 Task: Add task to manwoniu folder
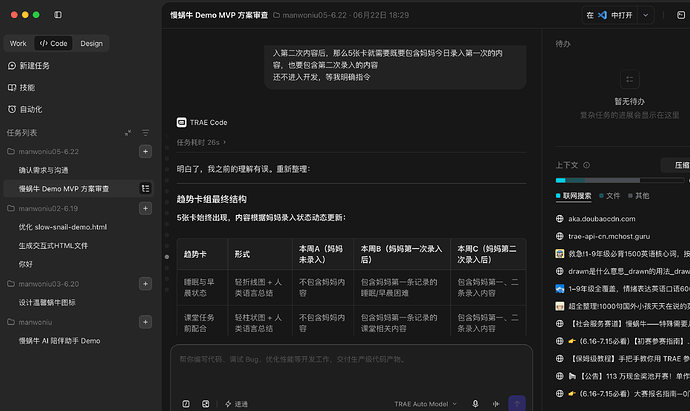coord(145,322)
